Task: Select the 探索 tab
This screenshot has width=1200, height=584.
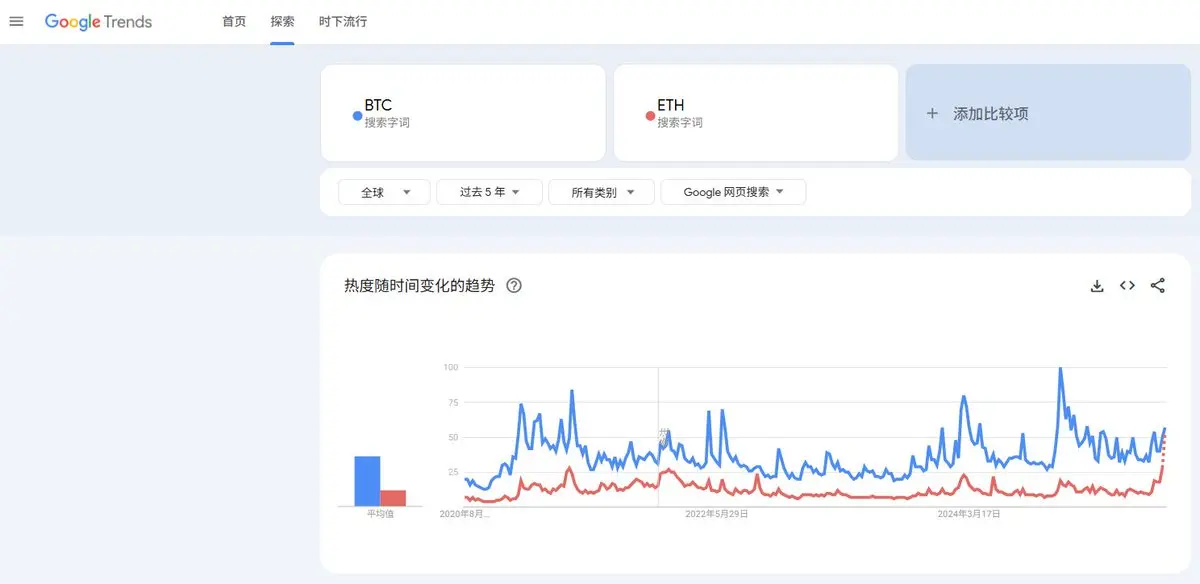Action: [282, 21]
